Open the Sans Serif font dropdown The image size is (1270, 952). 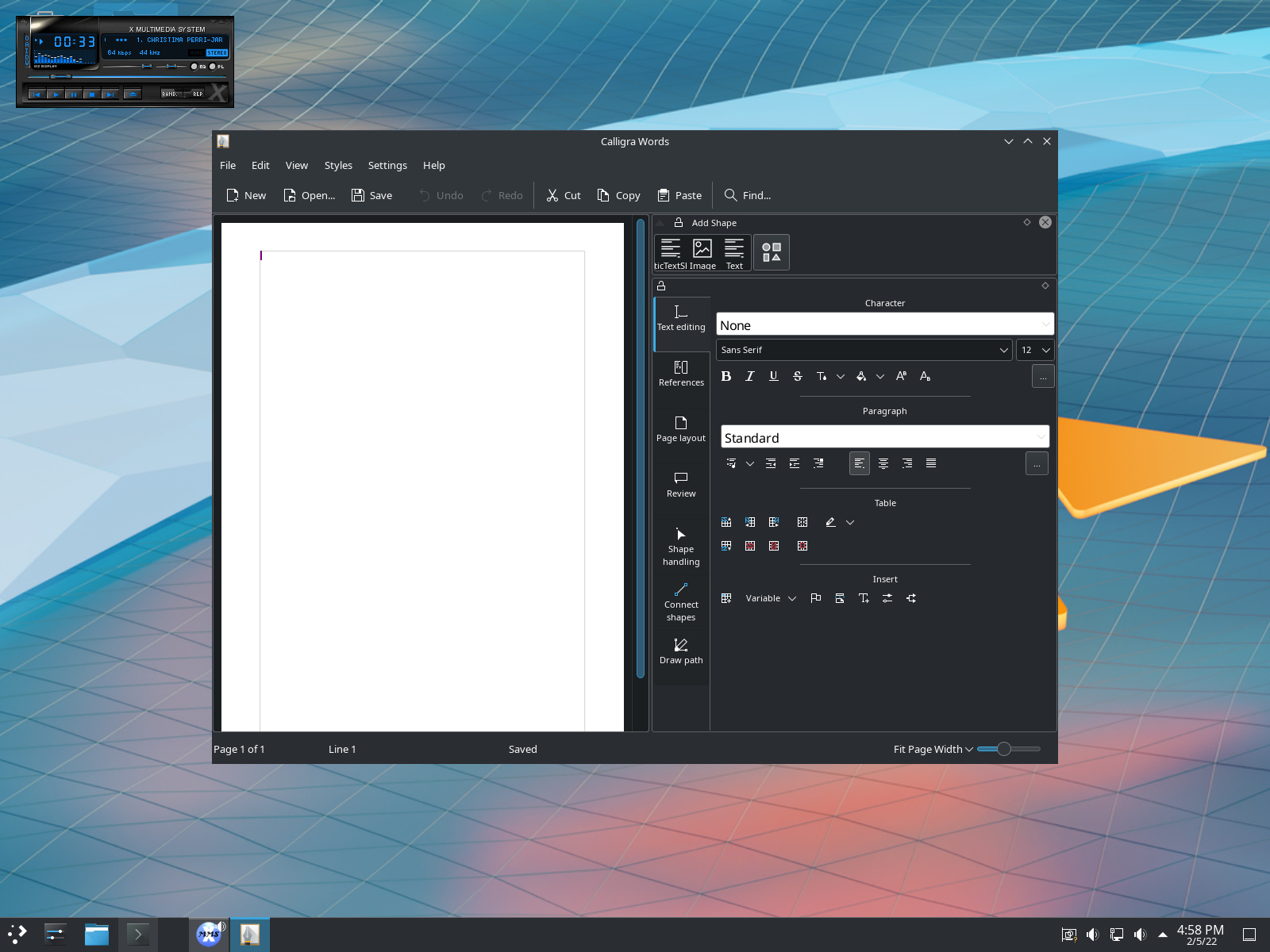864,350
